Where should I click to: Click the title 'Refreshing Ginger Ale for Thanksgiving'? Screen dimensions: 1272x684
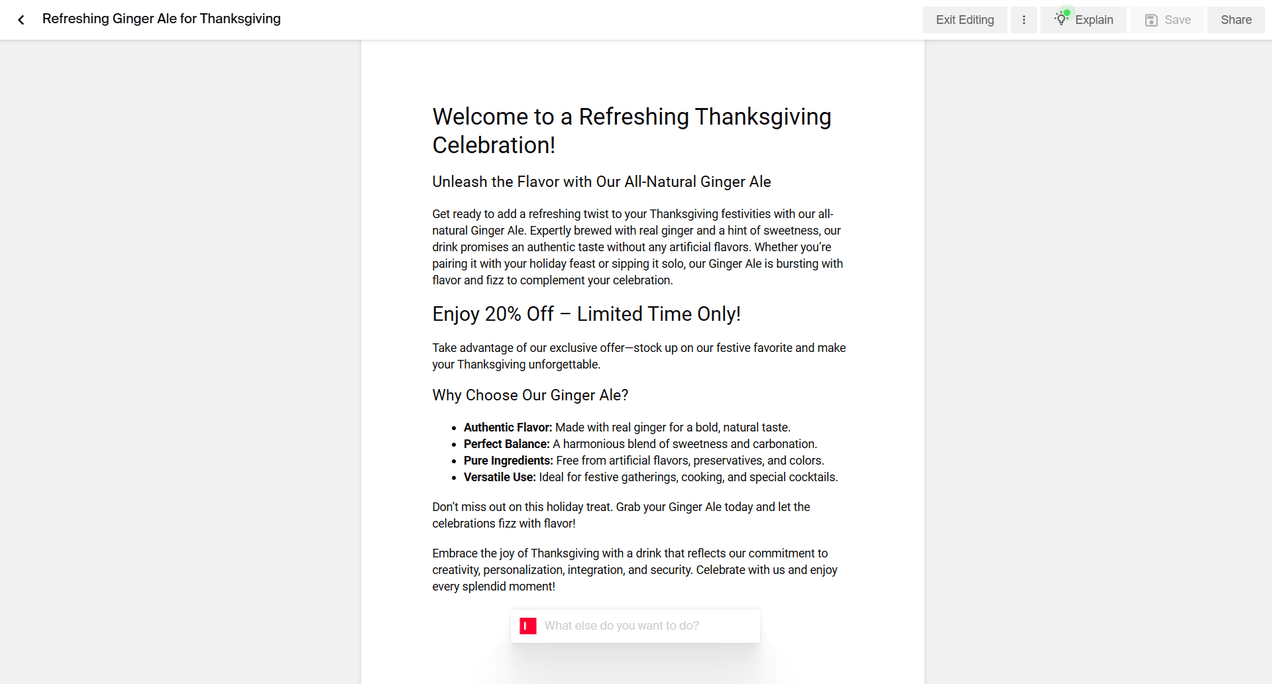tap(160, 18)
